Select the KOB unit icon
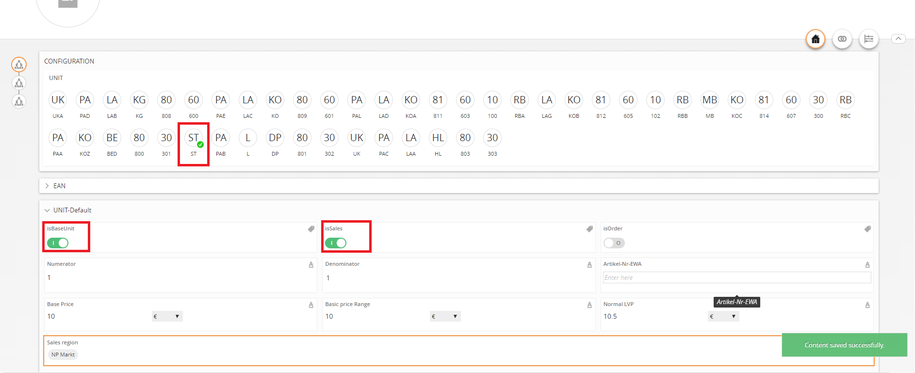This screenshot has width=915, height=373. [x=574, y=100]
